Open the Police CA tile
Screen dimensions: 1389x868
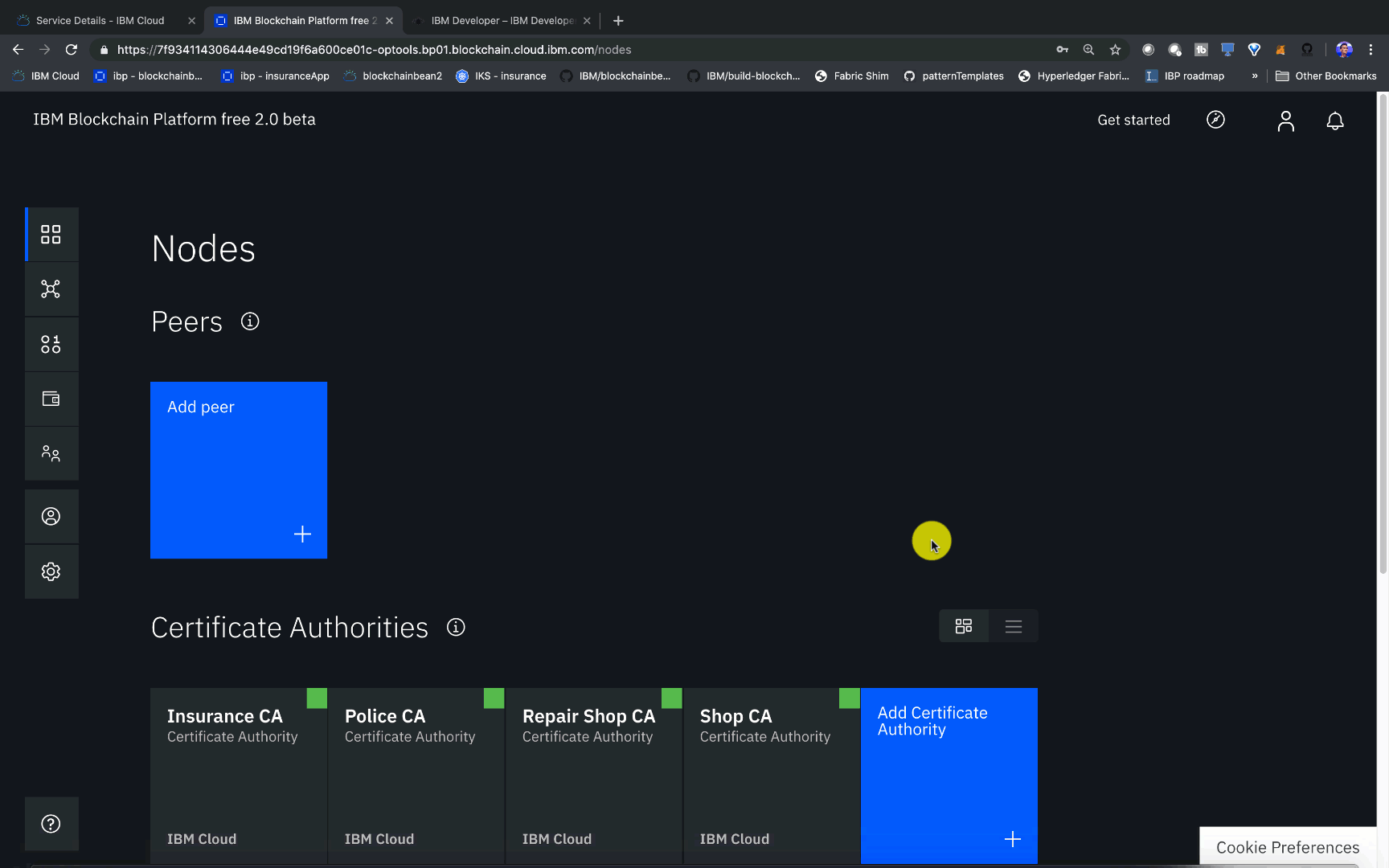[x=416, y=776]
